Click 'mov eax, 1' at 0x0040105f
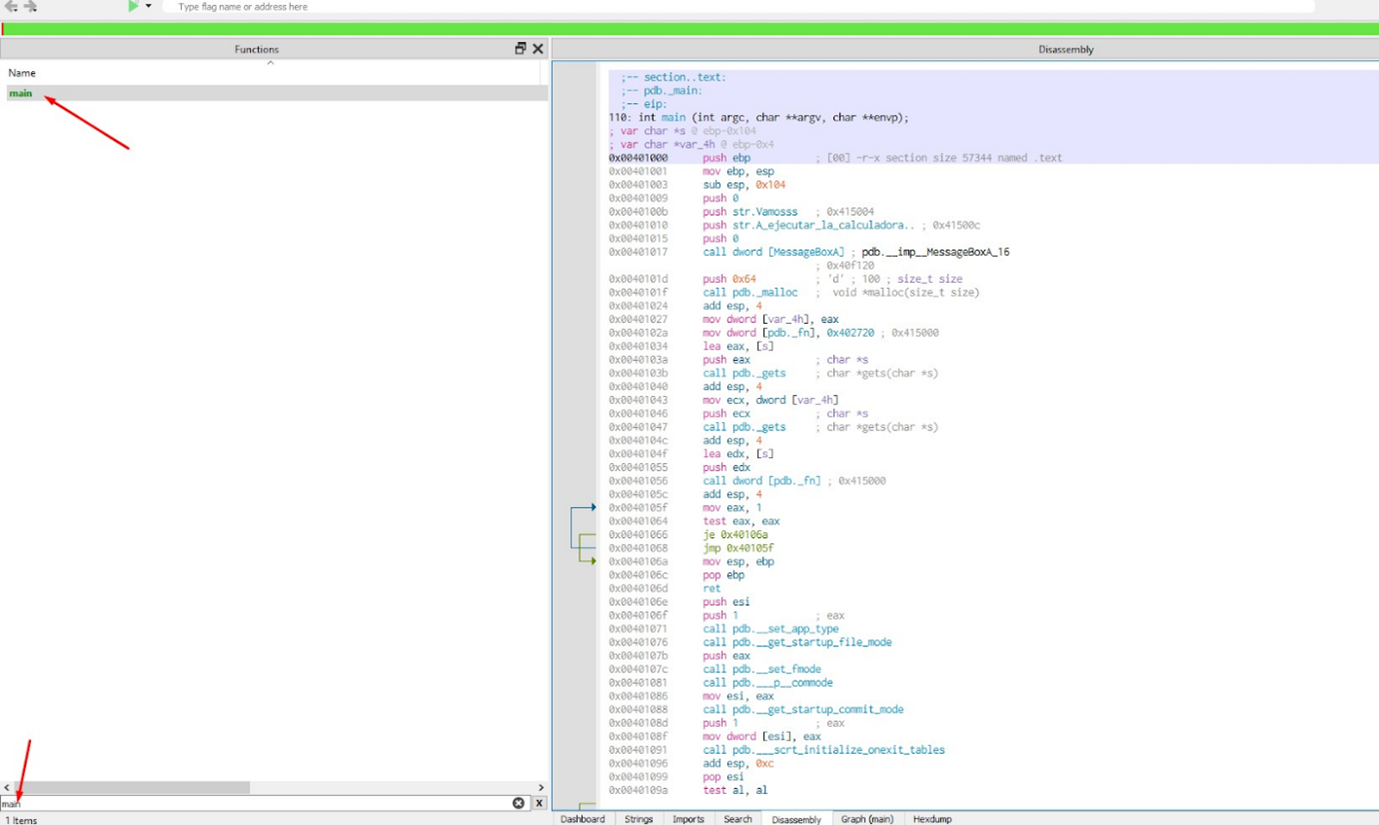The height and width of the screenshot is (825, 1379). (732, 508)
